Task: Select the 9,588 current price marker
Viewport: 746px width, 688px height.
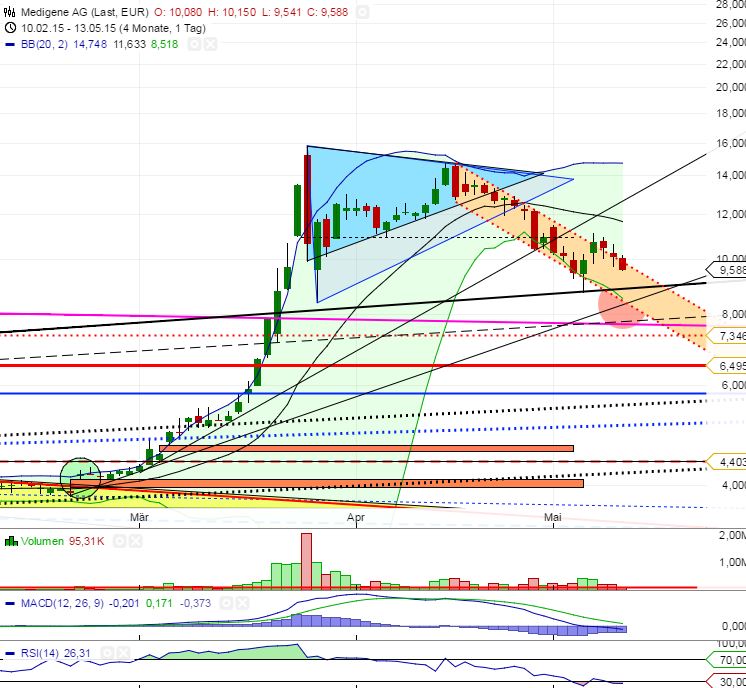Action: (x=726, y=270)
